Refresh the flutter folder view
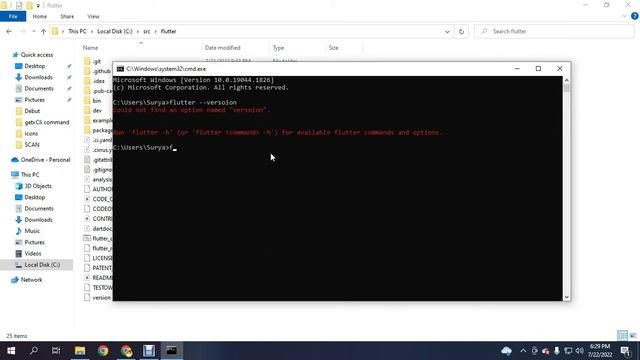 [x=462, y=31]
